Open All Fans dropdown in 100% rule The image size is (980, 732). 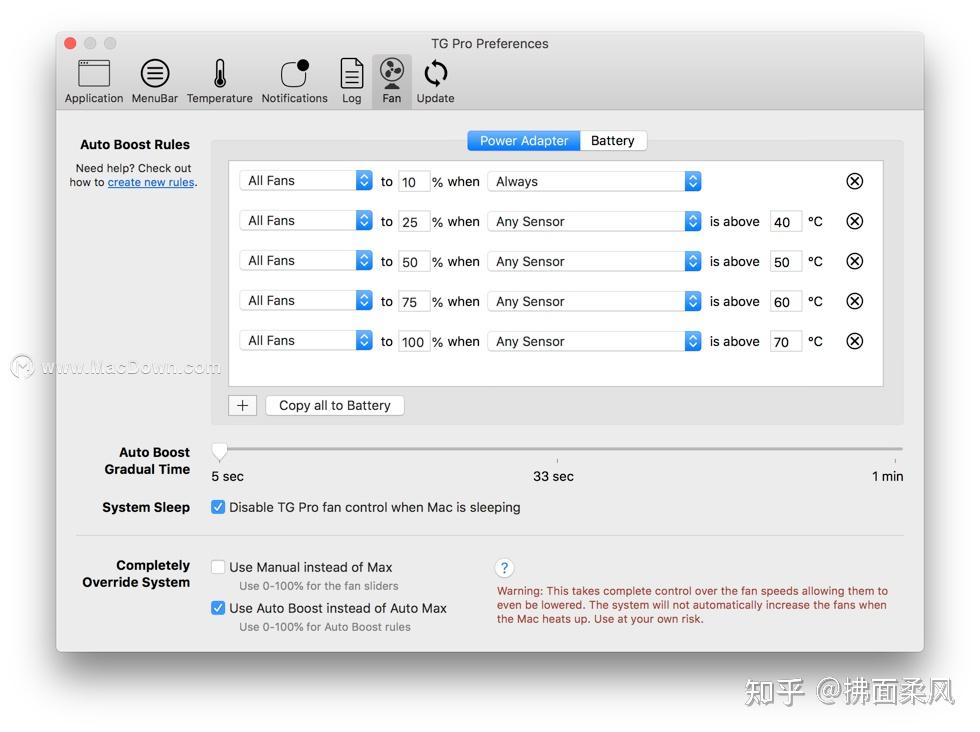[306, 341]
